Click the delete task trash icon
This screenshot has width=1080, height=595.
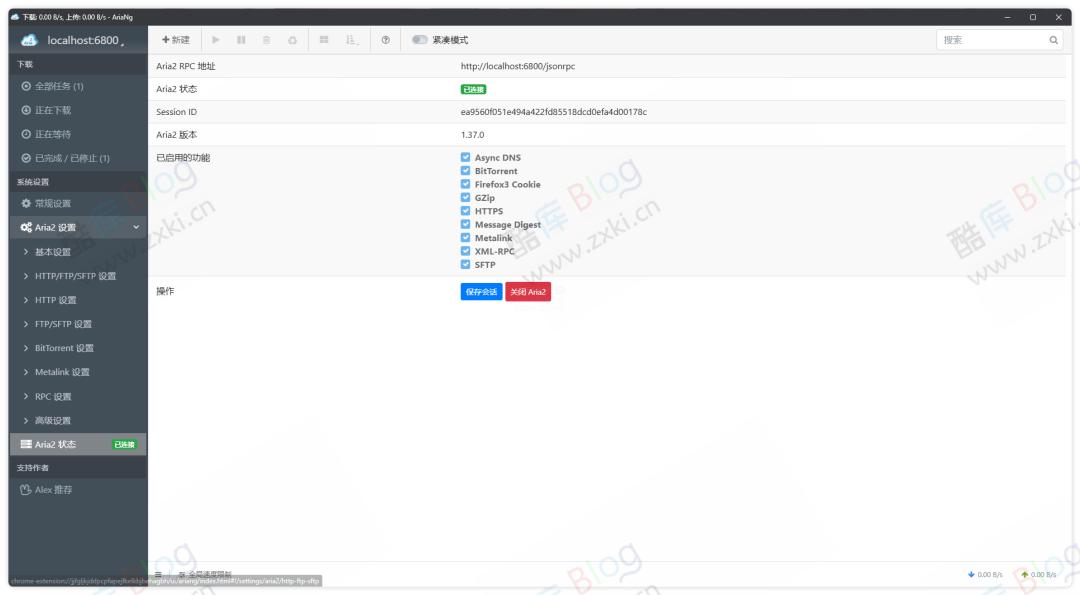pos(266,40)
